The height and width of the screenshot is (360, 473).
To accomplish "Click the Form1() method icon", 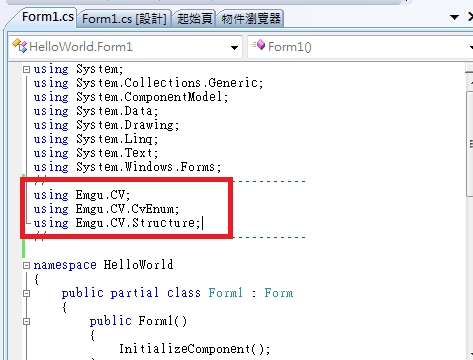I will click(258, 45).
